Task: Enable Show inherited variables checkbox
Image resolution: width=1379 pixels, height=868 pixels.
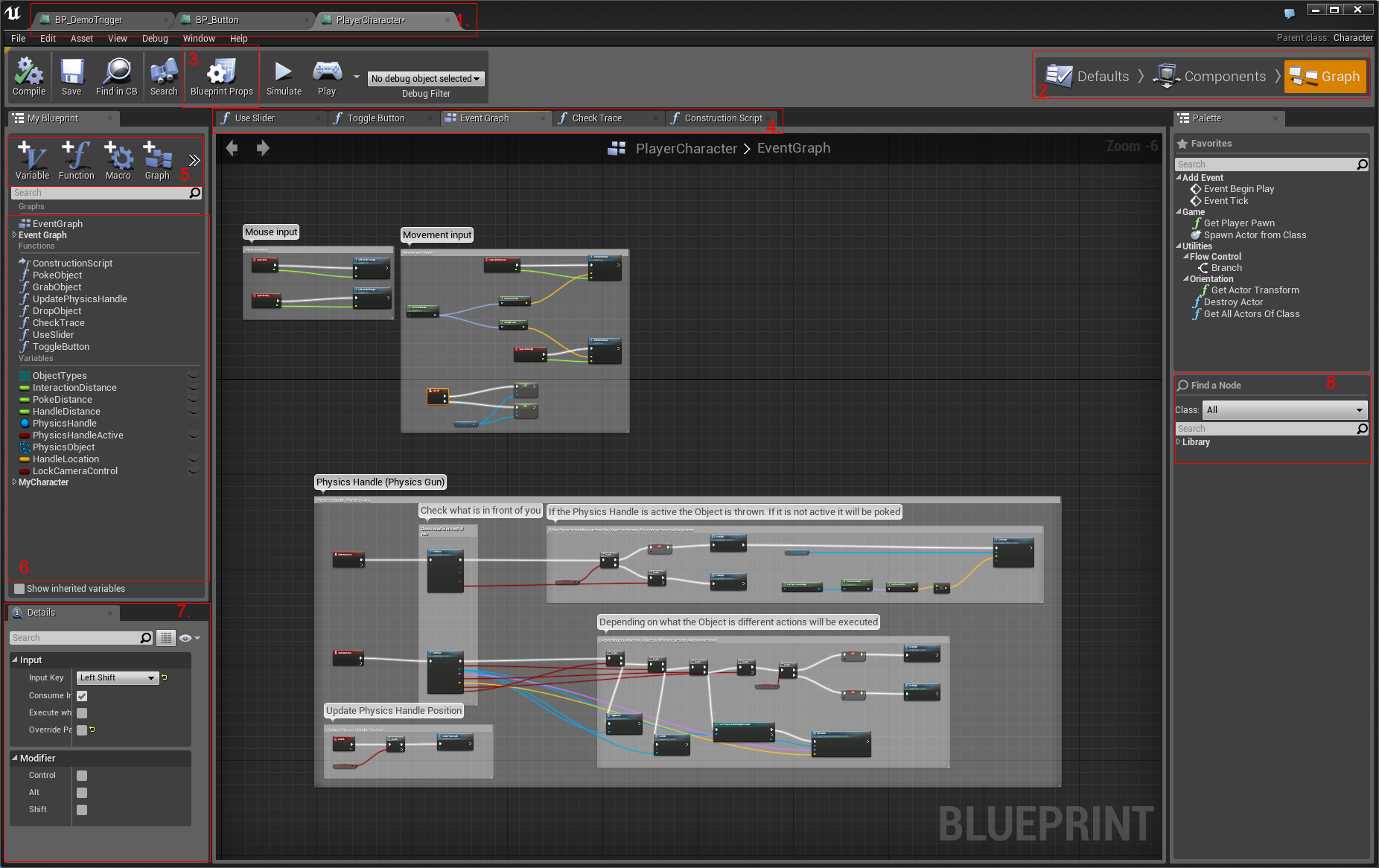Action: [x=19, y=589]
